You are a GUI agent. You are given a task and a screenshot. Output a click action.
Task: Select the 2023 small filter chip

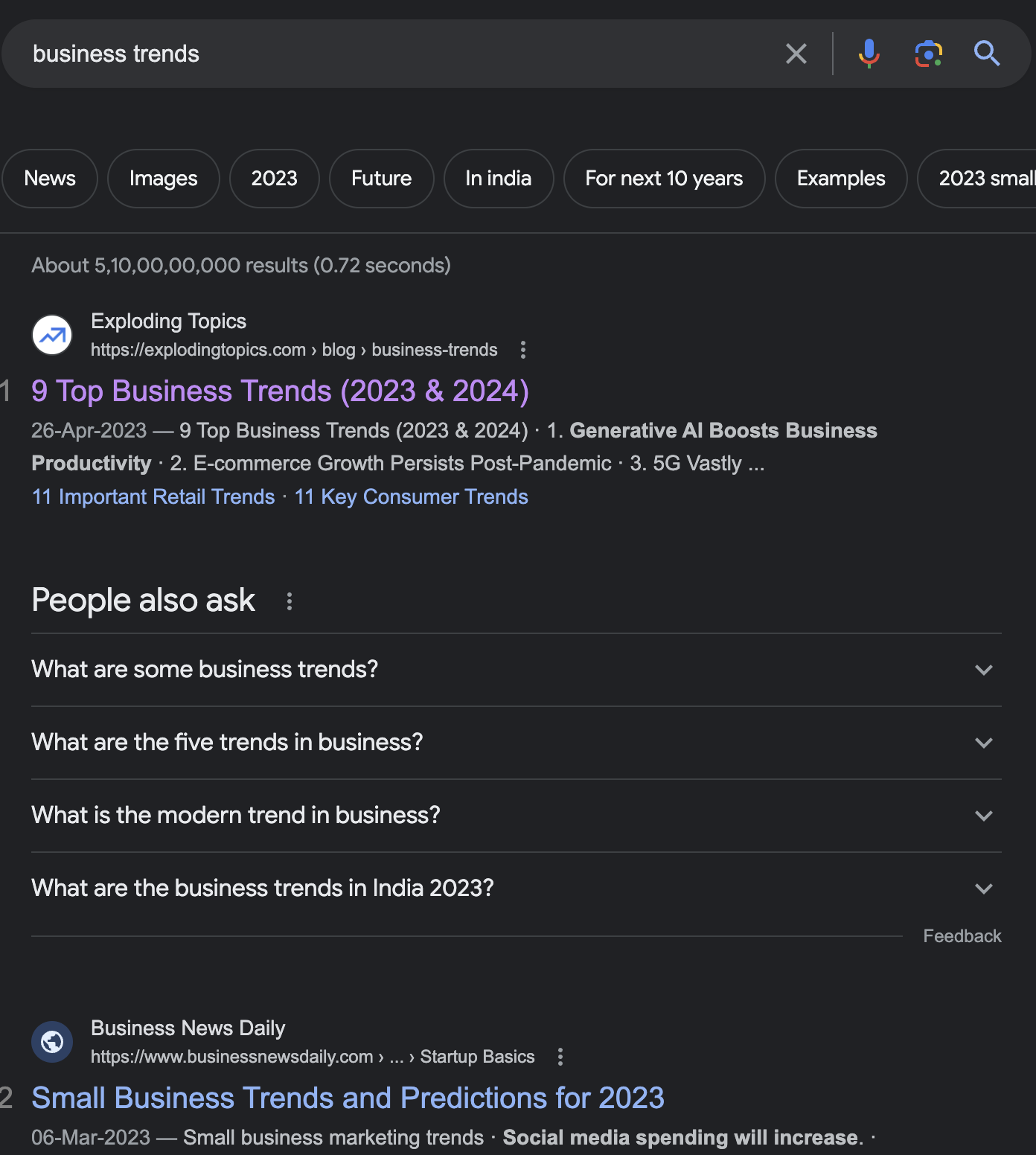(x=977, y=179)
